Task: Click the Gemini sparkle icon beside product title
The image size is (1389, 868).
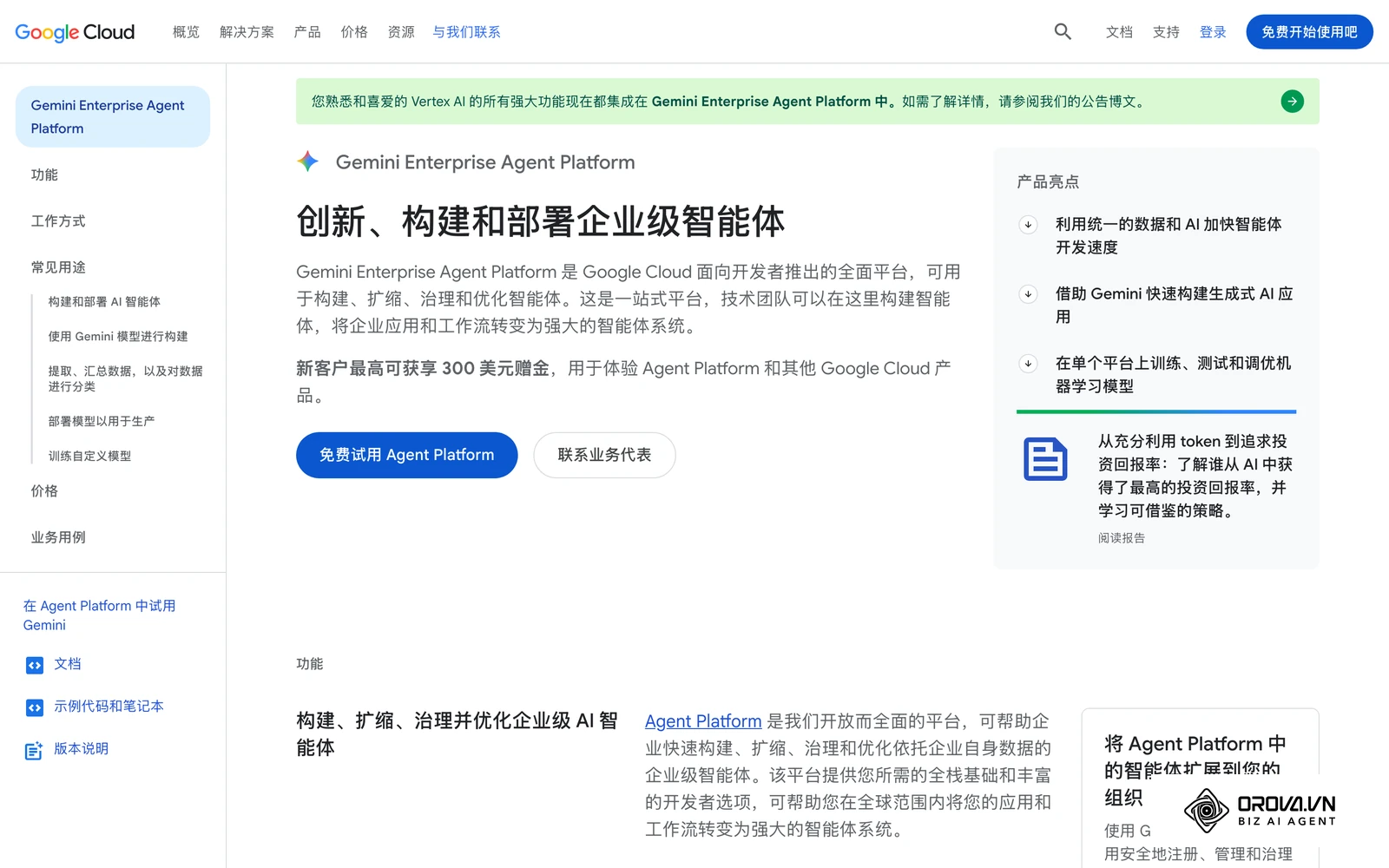Action: pyautogui.click(x=308, y=161)
